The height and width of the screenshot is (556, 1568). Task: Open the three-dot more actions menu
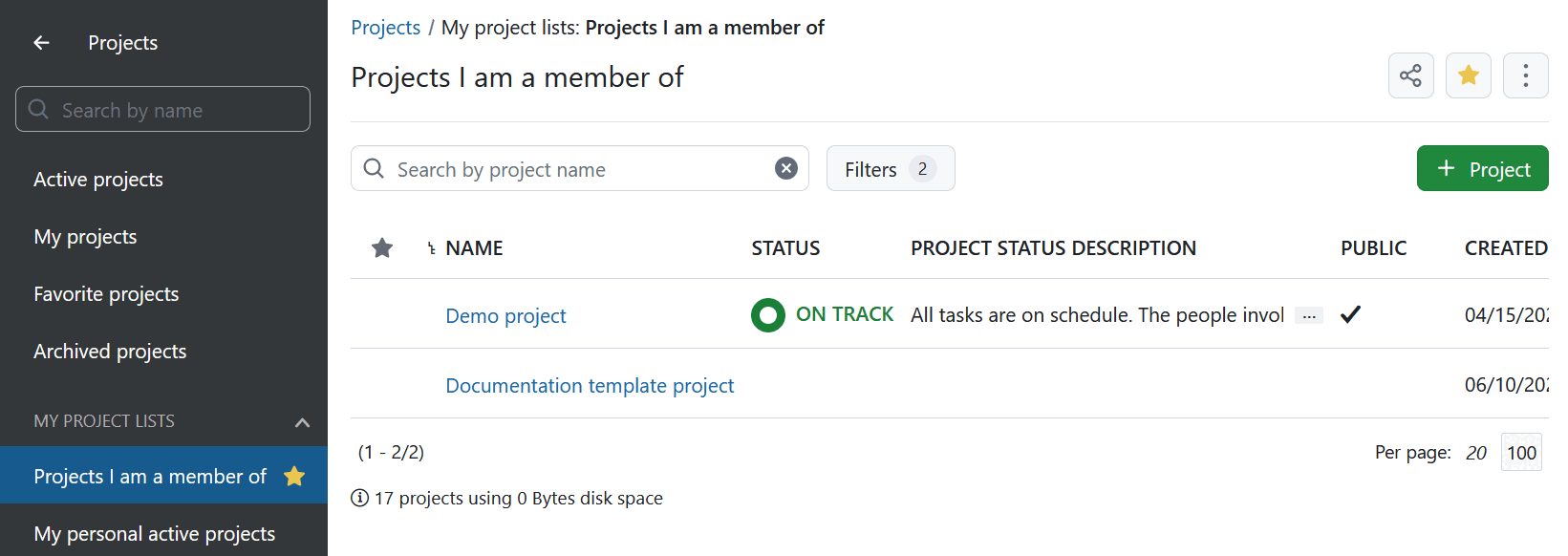(1525, 75)
